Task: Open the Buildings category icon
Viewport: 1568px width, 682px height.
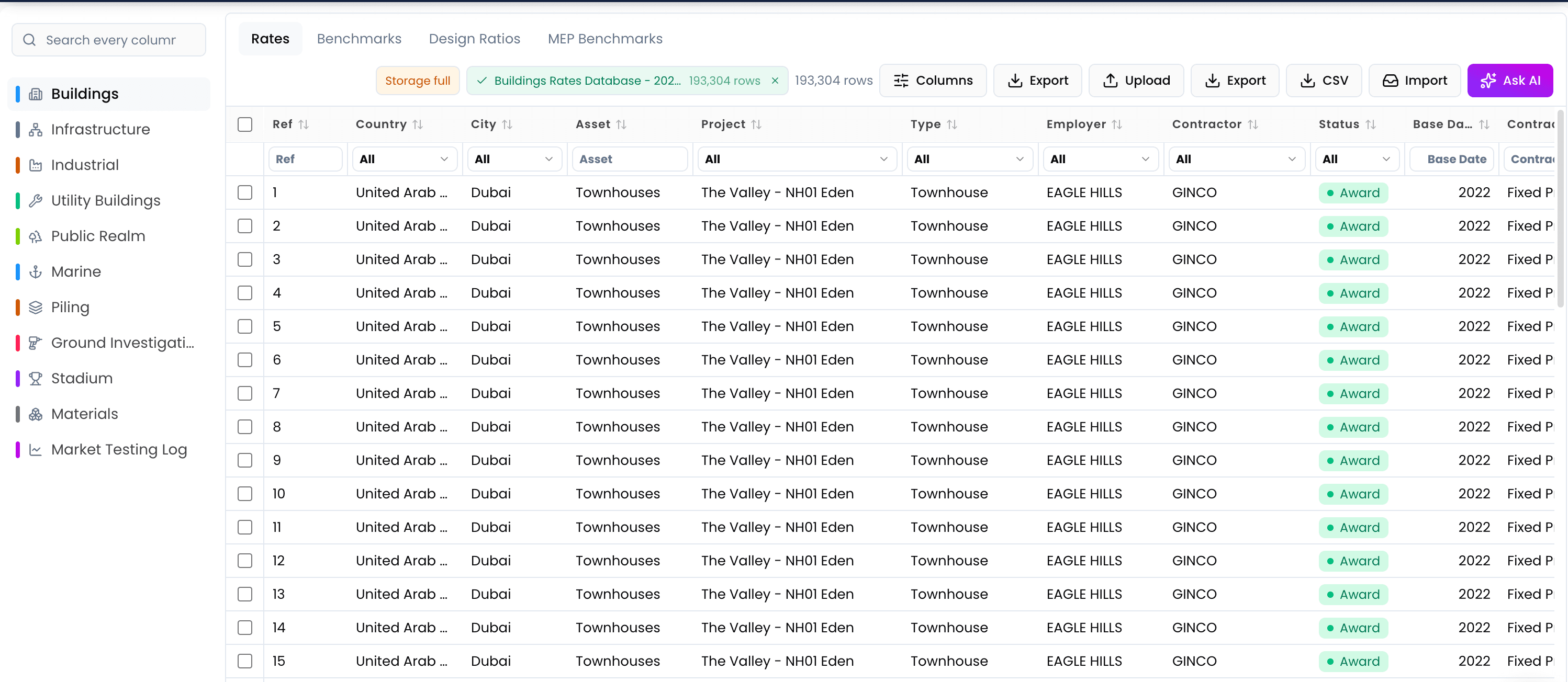Action: (36, 94)
